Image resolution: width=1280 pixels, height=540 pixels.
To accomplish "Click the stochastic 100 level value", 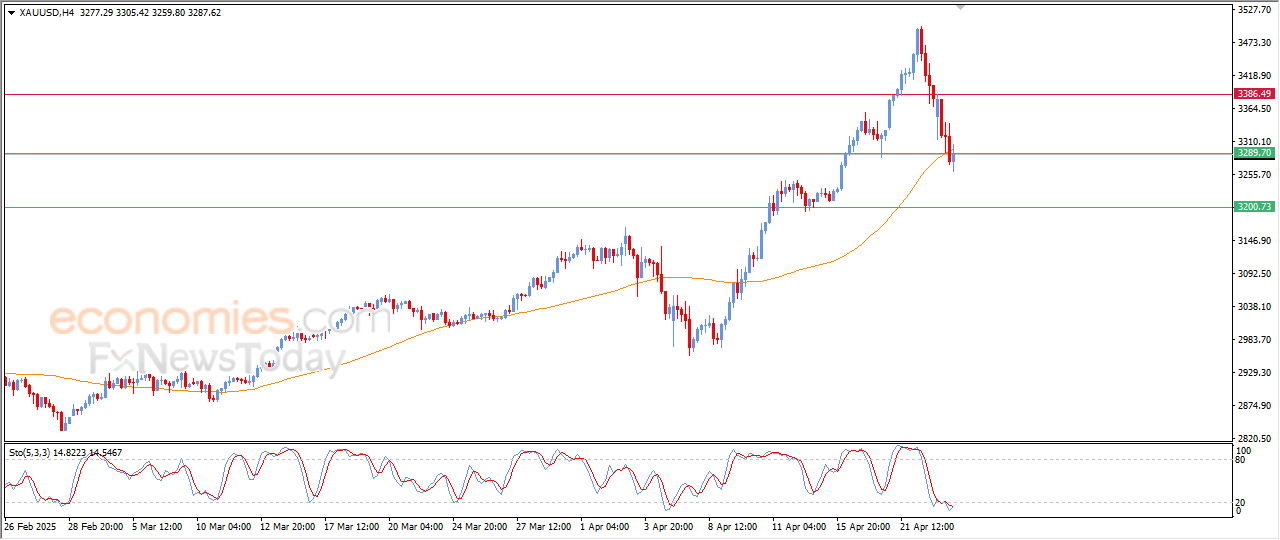I will 1245,451.
